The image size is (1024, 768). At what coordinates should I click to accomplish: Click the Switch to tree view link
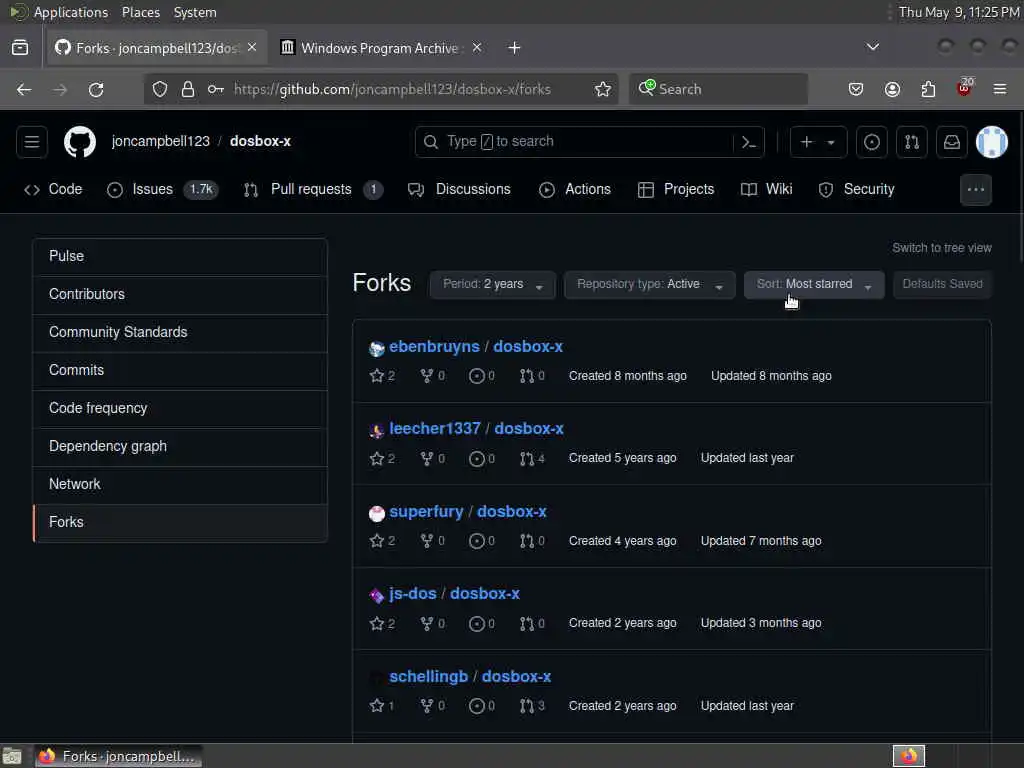(941, 248)
